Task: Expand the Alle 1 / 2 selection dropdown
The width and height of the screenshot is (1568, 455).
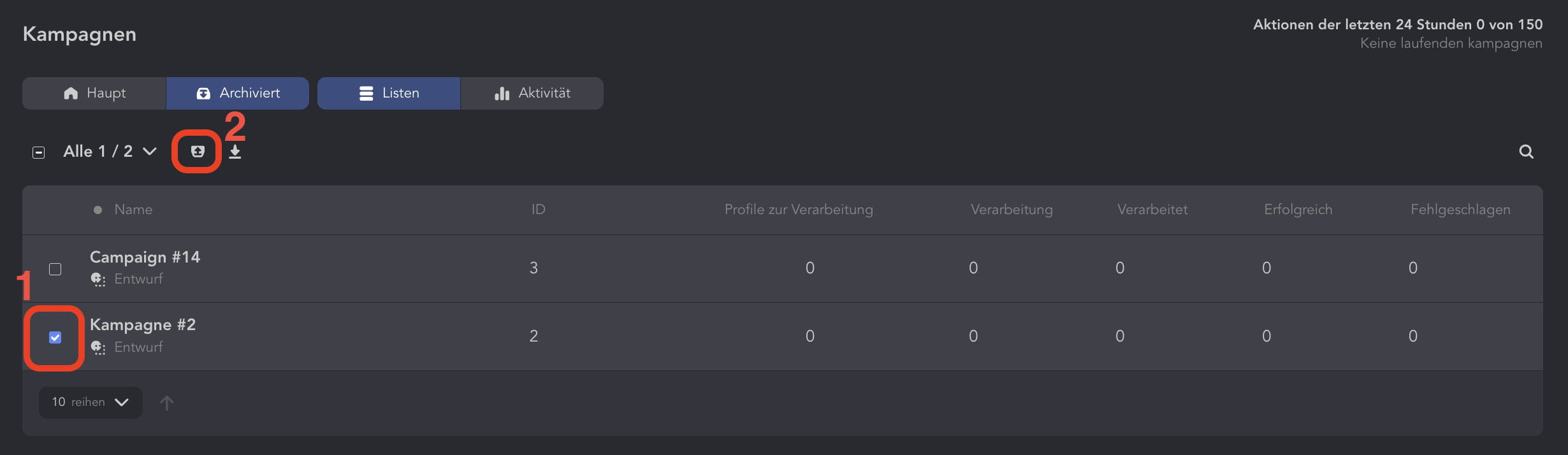Action: pyautogui.click(x=149, y=152)
